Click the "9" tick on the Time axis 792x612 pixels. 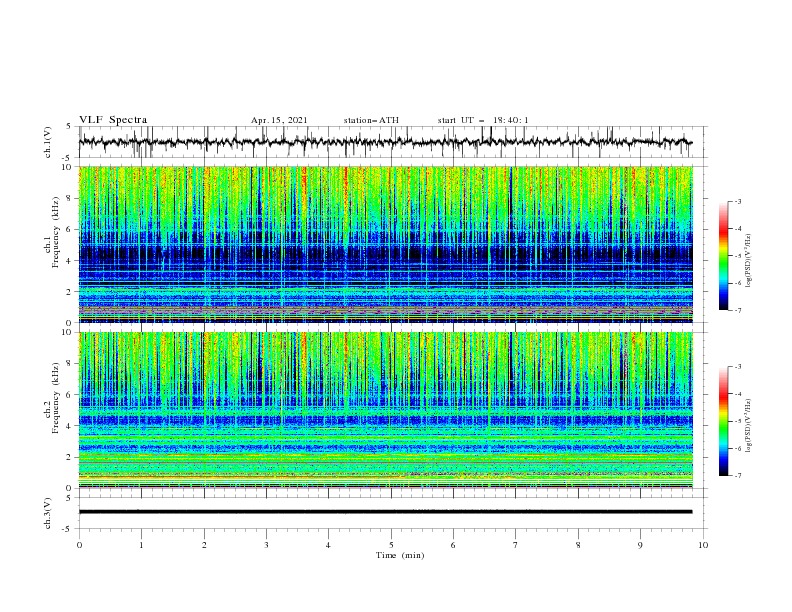[x=640, y=545]
